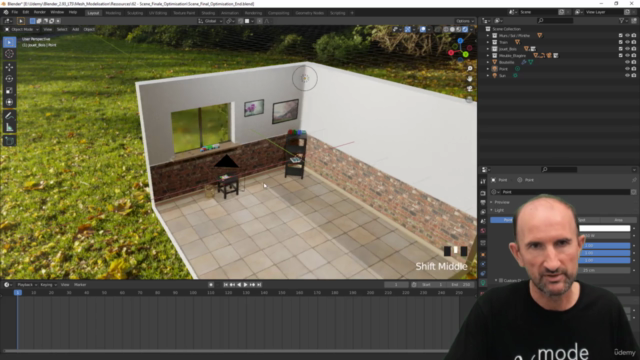Switch to the Shading workspace tab

pos(208,13)
